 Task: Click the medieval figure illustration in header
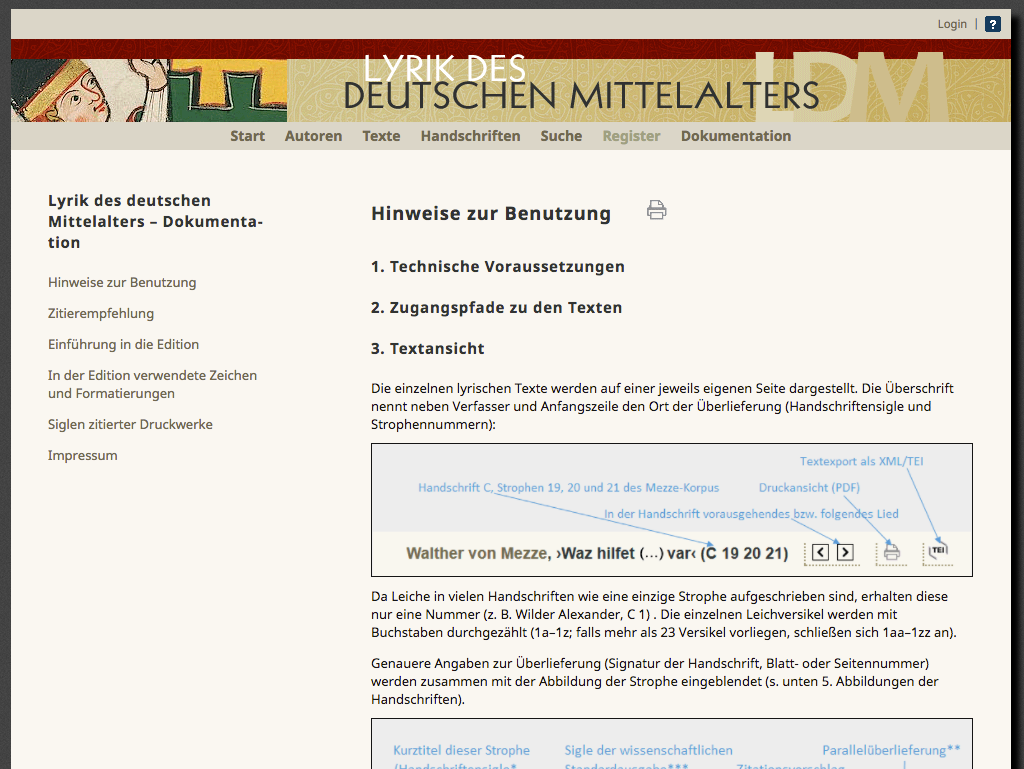click(x=149, y=90)
